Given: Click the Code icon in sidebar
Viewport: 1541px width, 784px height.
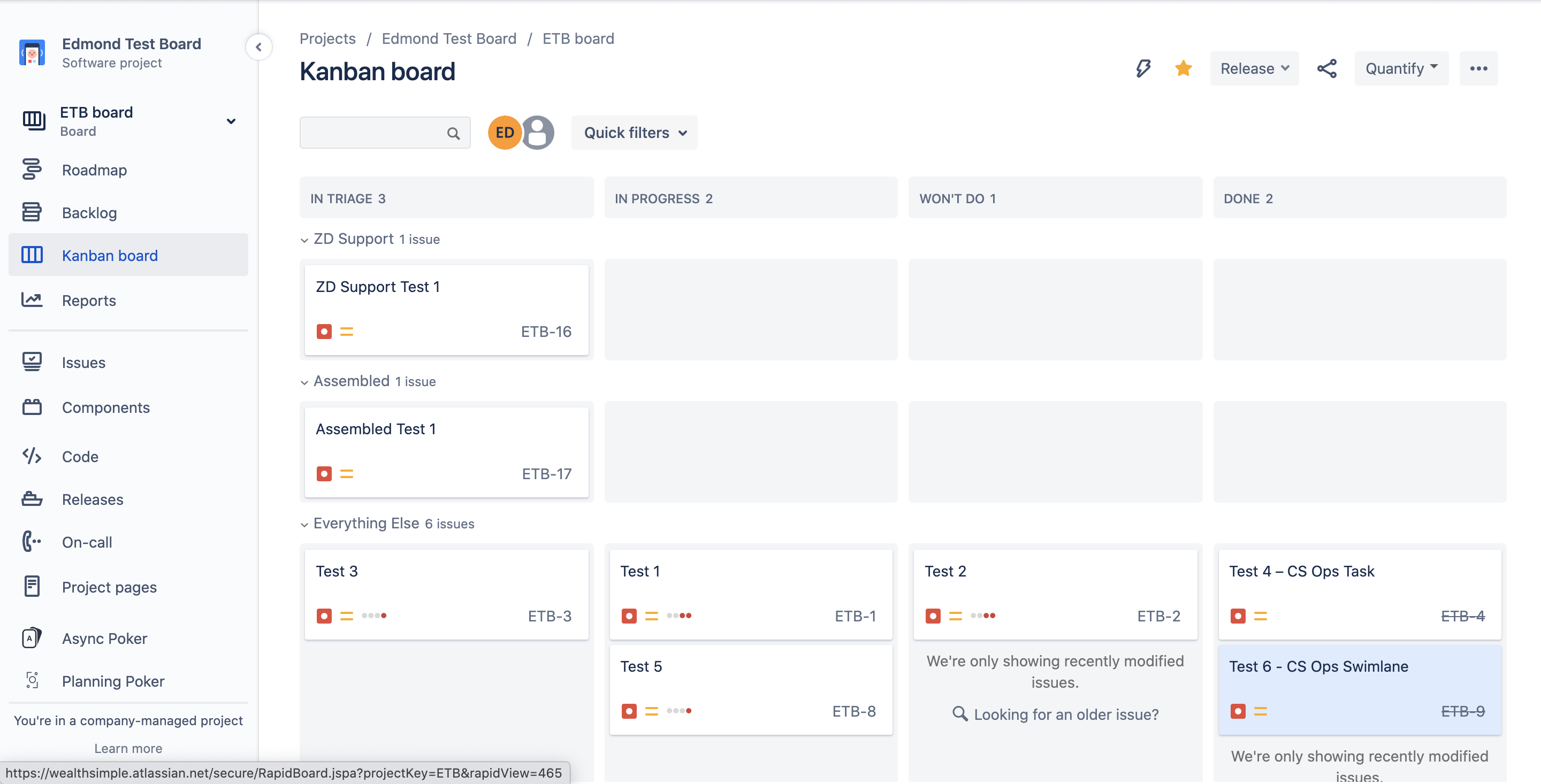Looking at the screenshot, I should [x=32, y=456].
